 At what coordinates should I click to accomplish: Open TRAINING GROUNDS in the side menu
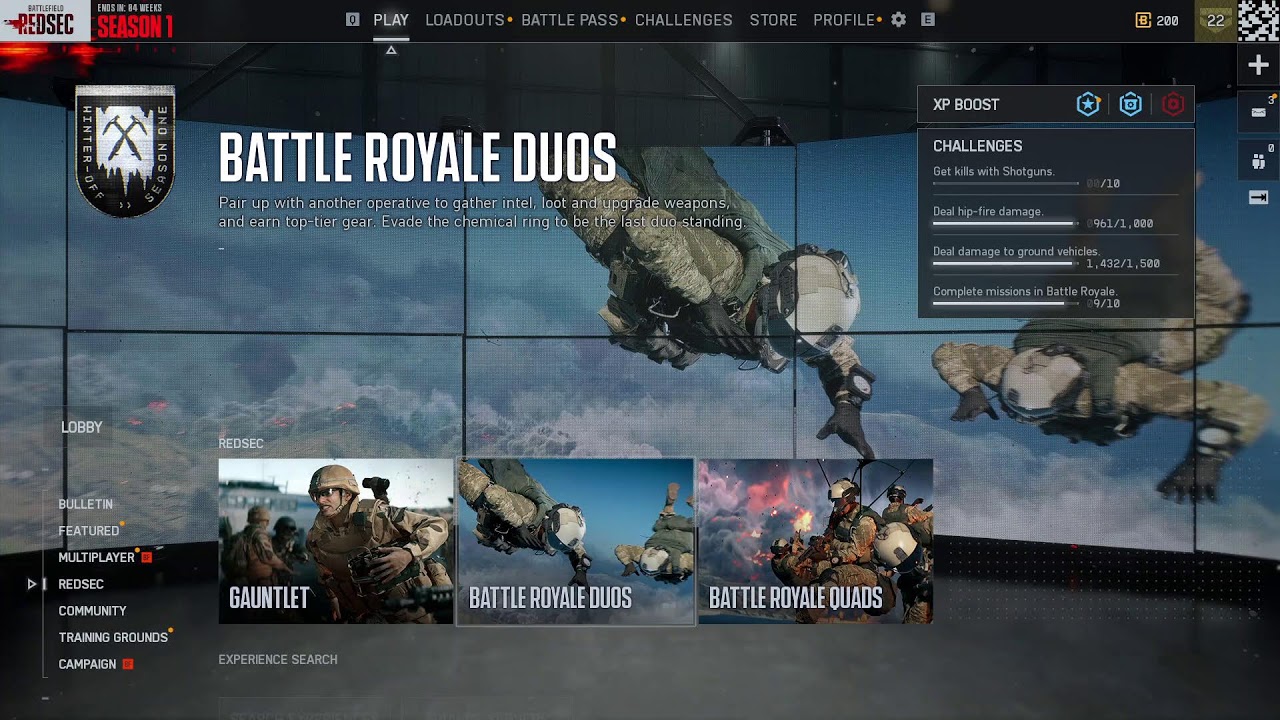click(x=113, y=637)
